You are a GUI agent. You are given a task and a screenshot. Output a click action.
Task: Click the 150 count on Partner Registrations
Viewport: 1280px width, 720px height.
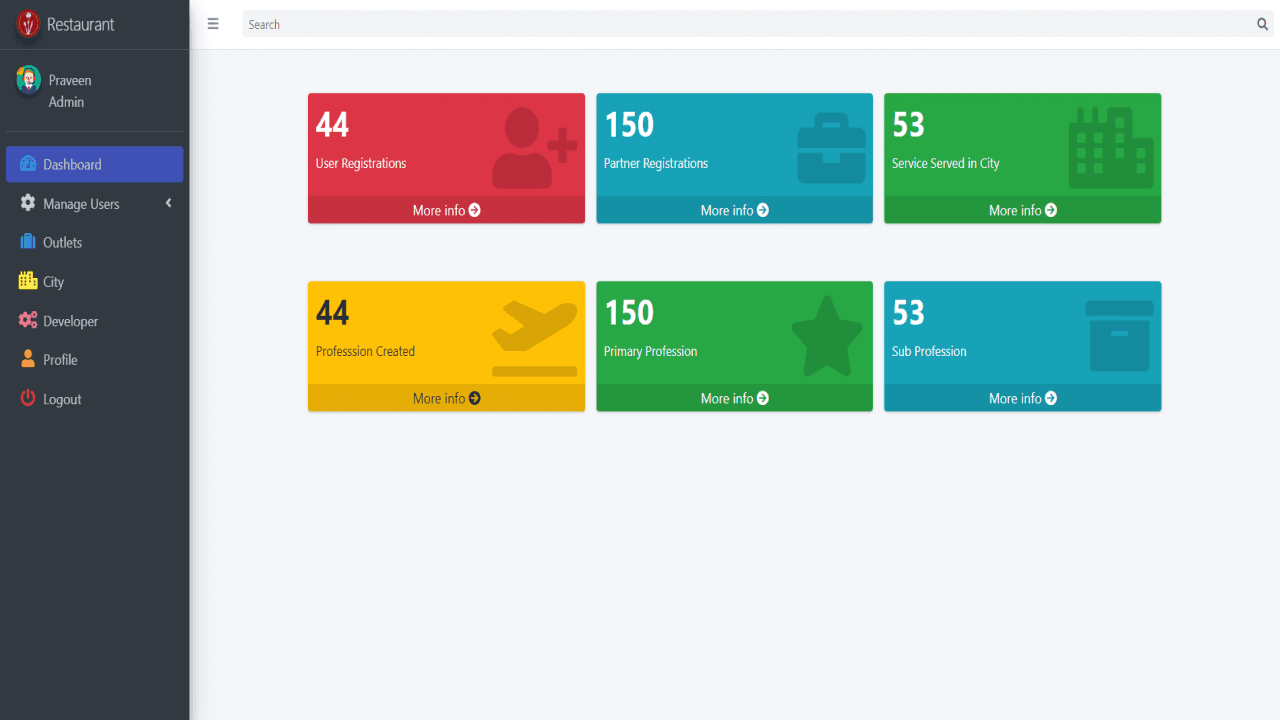tap(629, 124)
